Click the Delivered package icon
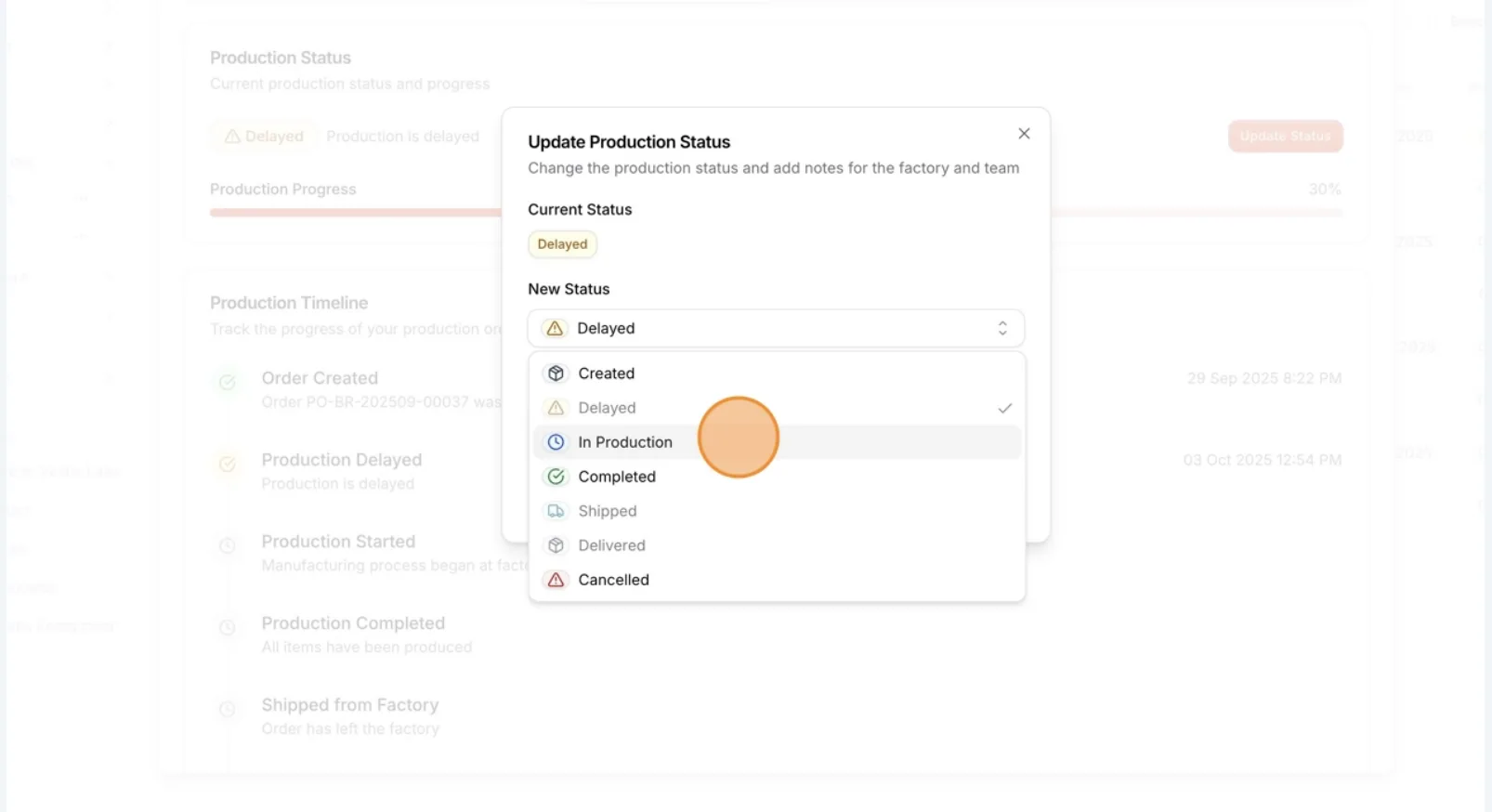 (x=556, y=545)
